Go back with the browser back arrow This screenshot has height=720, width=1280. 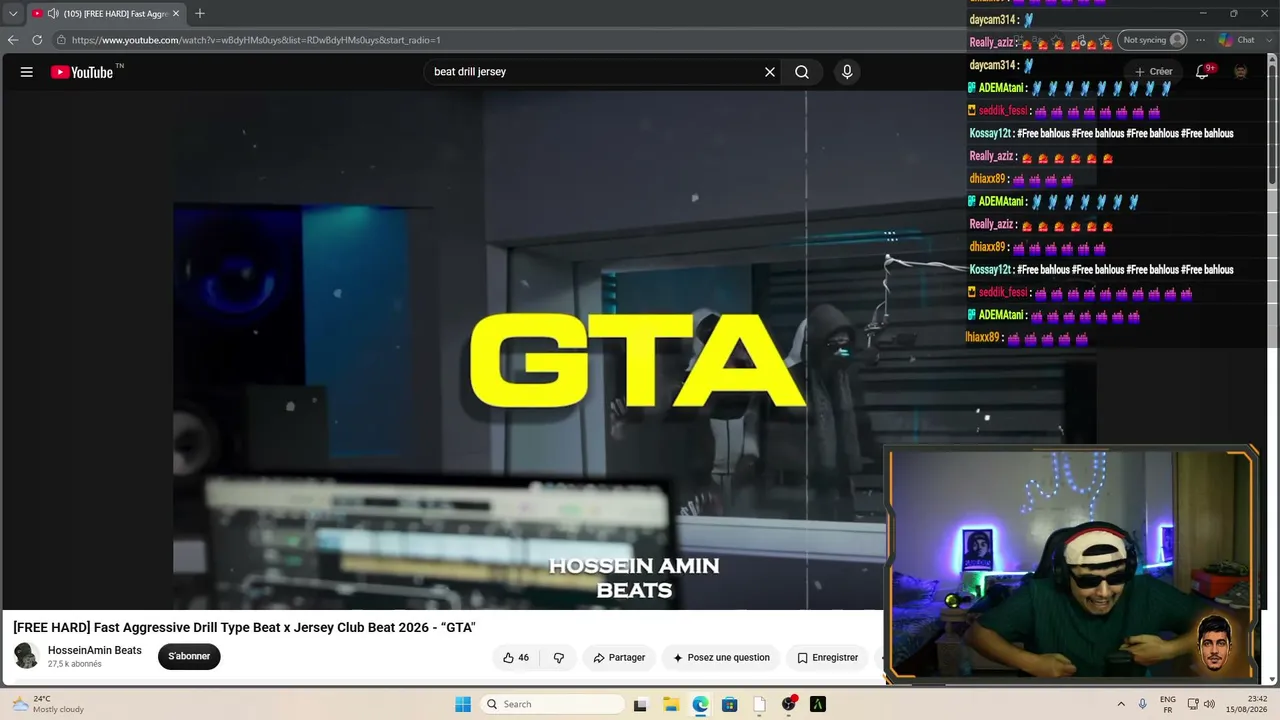pyautogui.click(x=13, y=40)
